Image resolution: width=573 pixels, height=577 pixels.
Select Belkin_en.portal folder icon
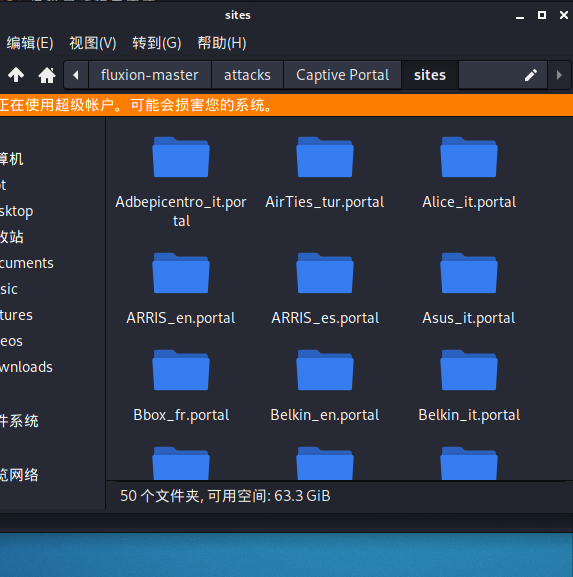[x=325, y=370]
